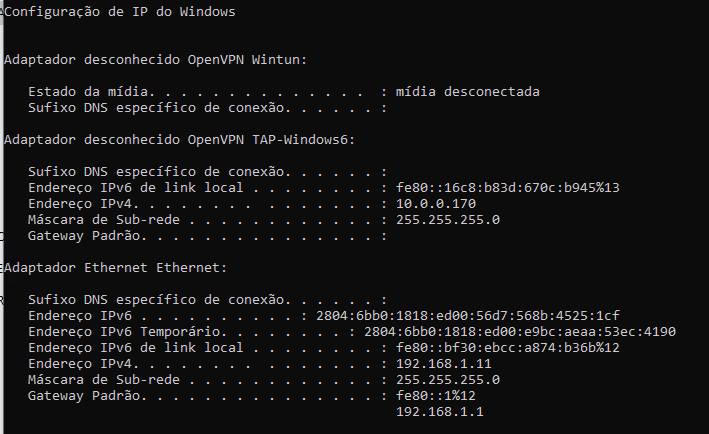Click the 'Adaptador Ethernet Ethernet' header line
Image resolution: width=709 pixels, height=434 pixels.
tap(115, 268)
